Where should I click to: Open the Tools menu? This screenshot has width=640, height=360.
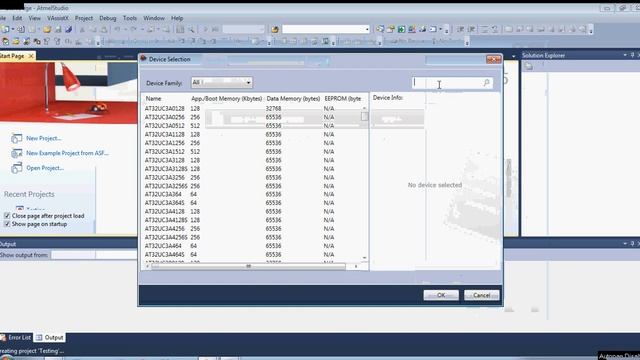(x=130, y=18)
